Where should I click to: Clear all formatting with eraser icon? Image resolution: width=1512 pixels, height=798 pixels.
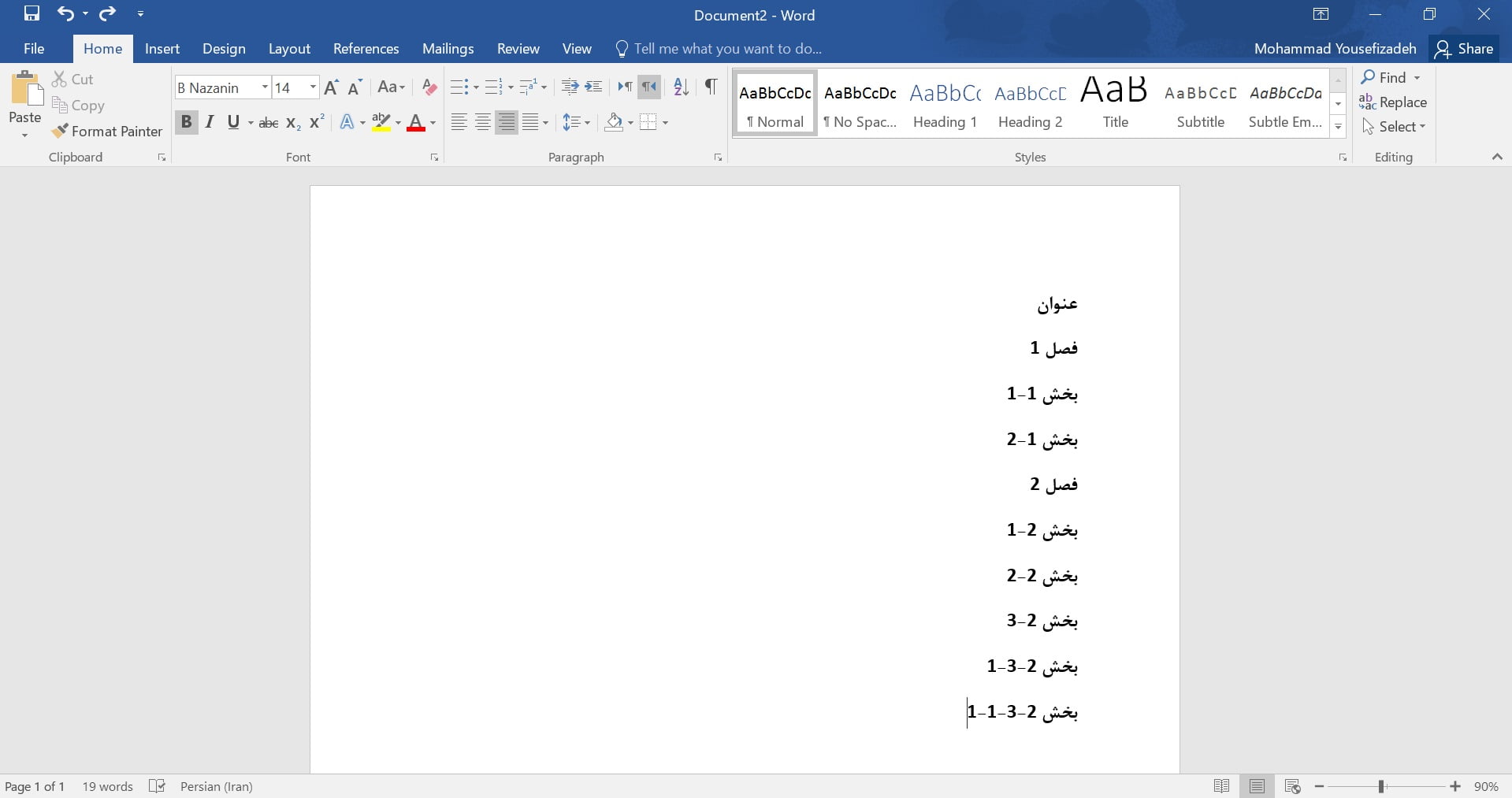pos(429,87)
